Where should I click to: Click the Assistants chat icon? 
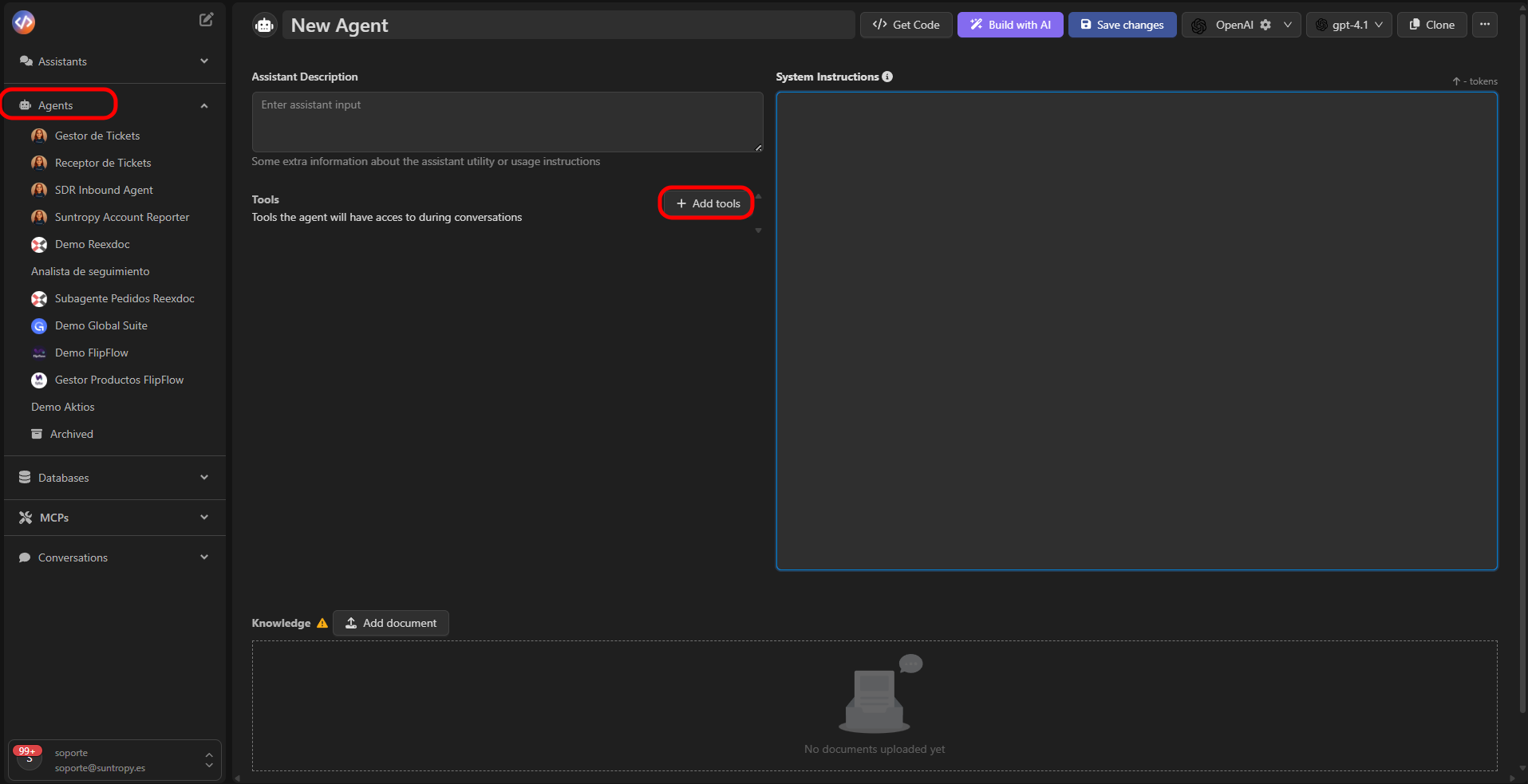[26, 61]
